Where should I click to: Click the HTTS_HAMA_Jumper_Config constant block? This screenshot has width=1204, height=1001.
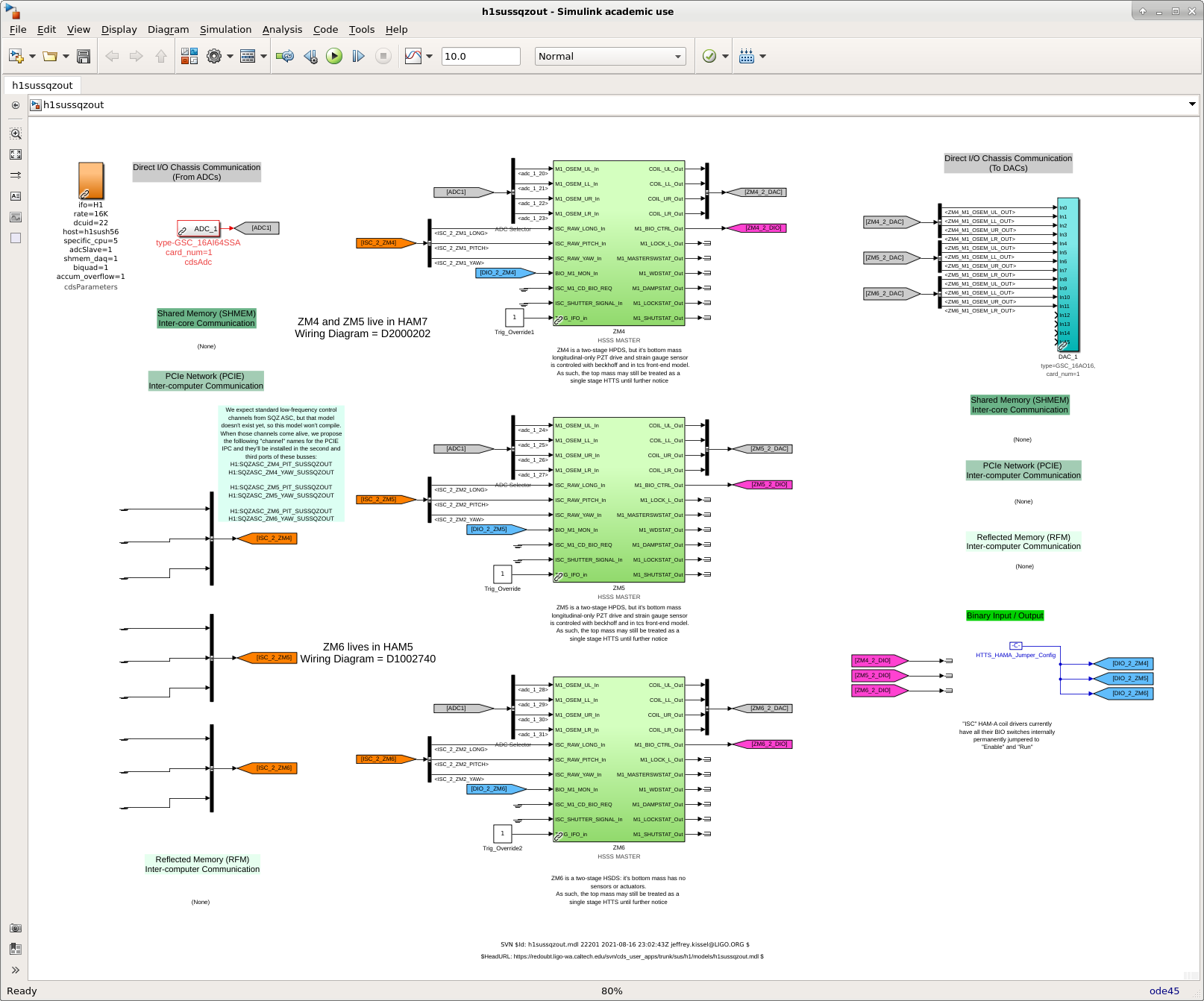(1015, 646)
